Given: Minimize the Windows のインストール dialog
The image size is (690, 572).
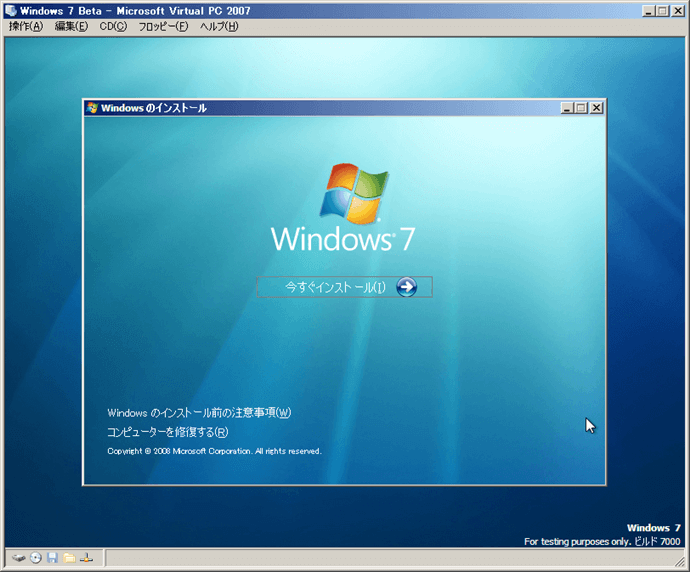Looking at the screenshot, I should tap(568, 108).
